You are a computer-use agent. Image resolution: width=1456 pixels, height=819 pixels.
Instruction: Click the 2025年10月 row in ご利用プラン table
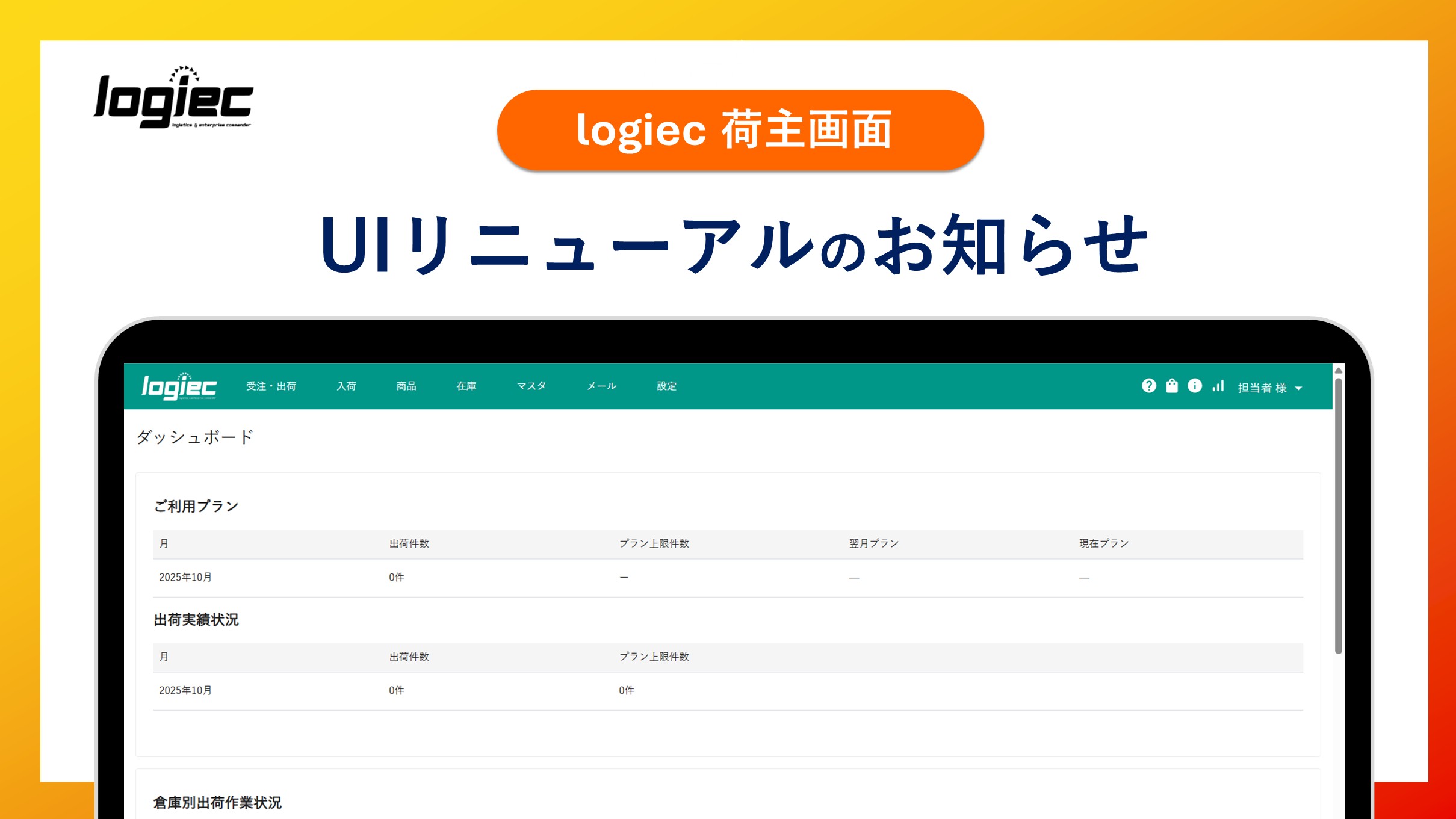[x=185, y=578]
